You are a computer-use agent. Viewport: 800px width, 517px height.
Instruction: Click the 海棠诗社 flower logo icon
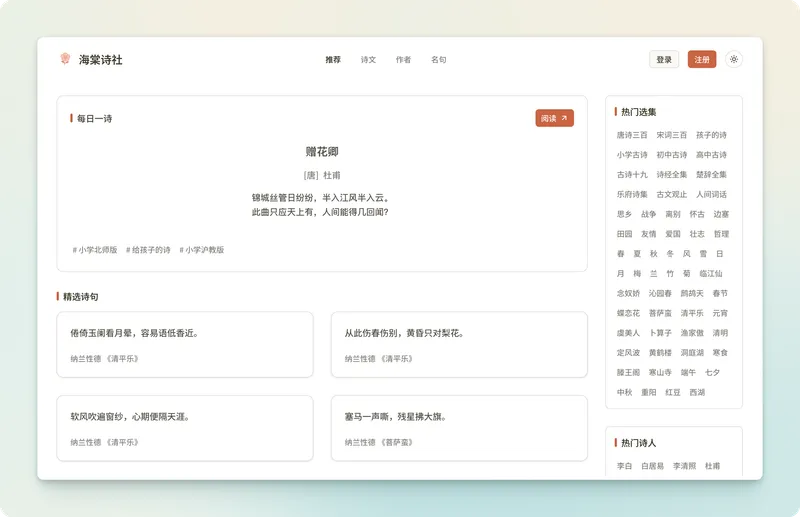65,59
